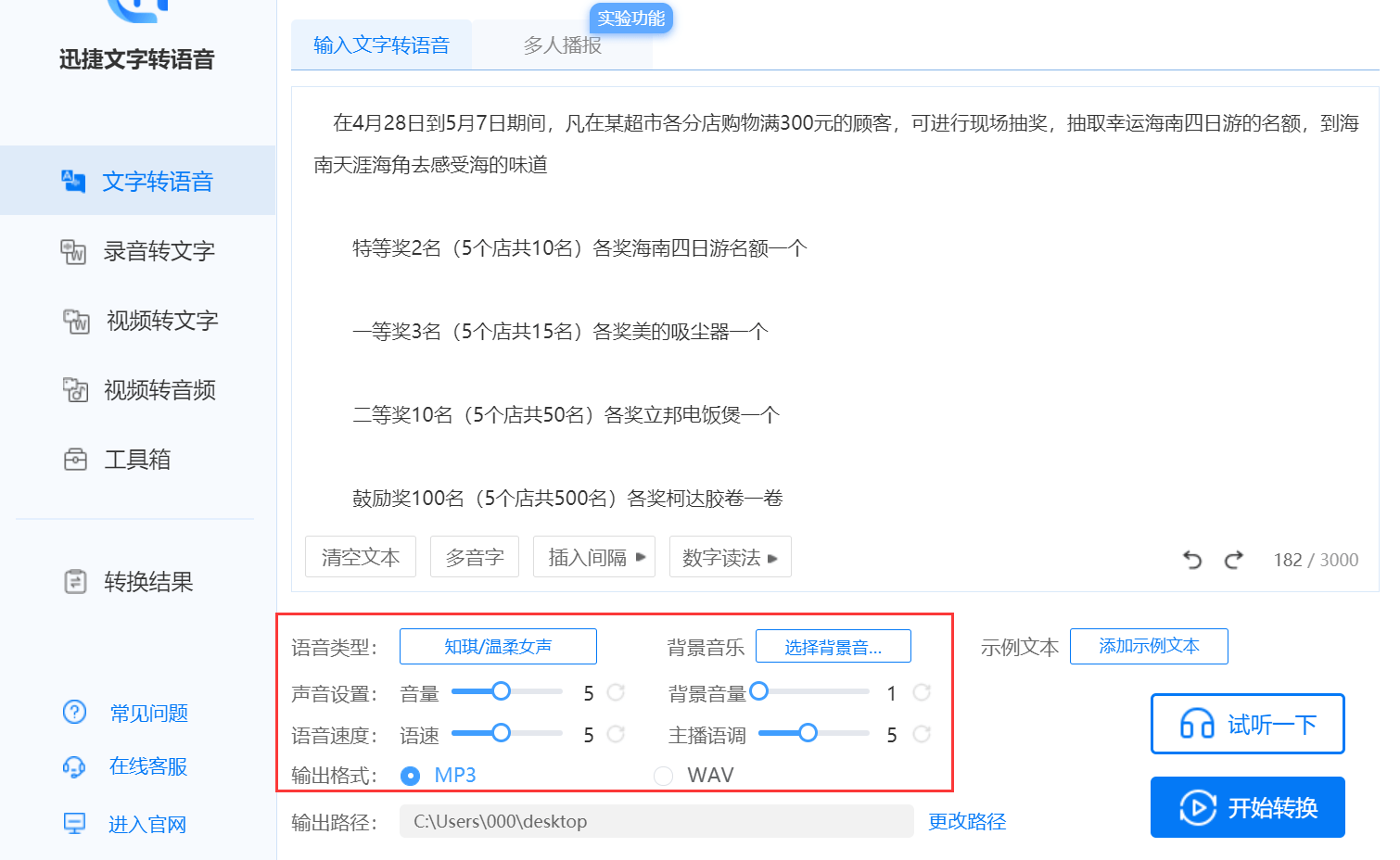
Task: Reset the 语速 value icon
Action: click(616, 734)
